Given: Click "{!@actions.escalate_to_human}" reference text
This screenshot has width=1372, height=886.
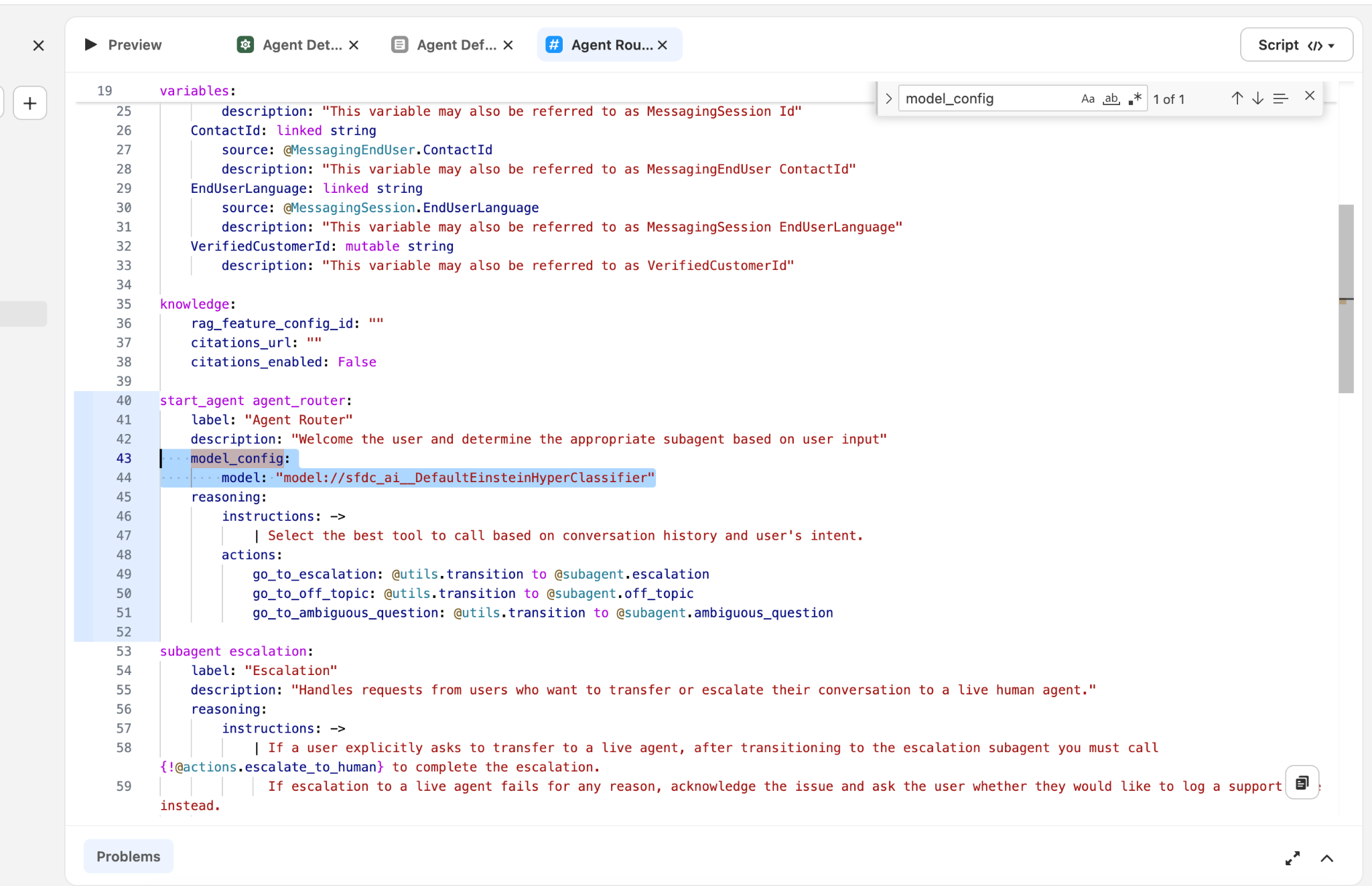Looking at the screenshot, I should coord(272,767).
